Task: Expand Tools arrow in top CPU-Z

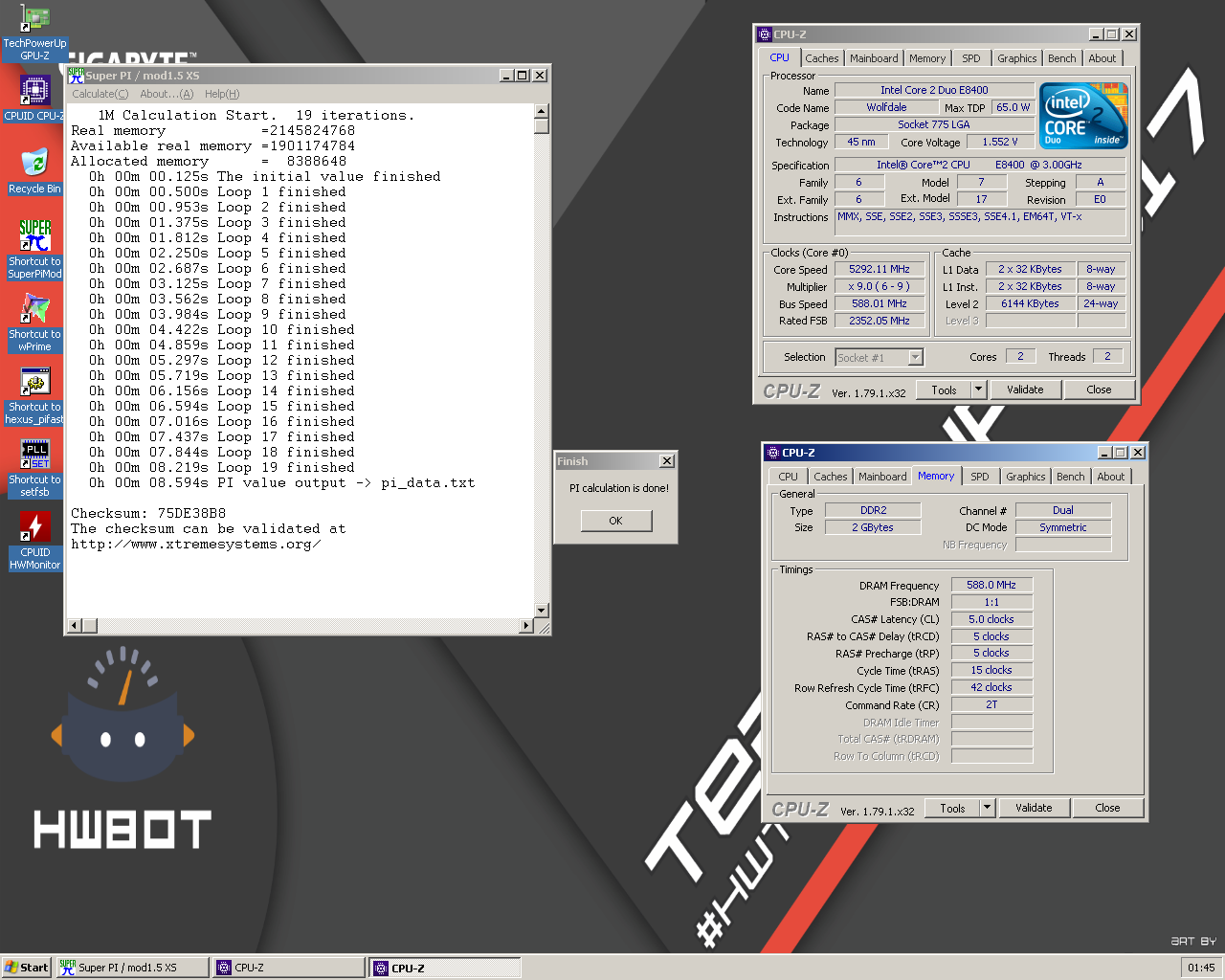Action: point(978,390)
